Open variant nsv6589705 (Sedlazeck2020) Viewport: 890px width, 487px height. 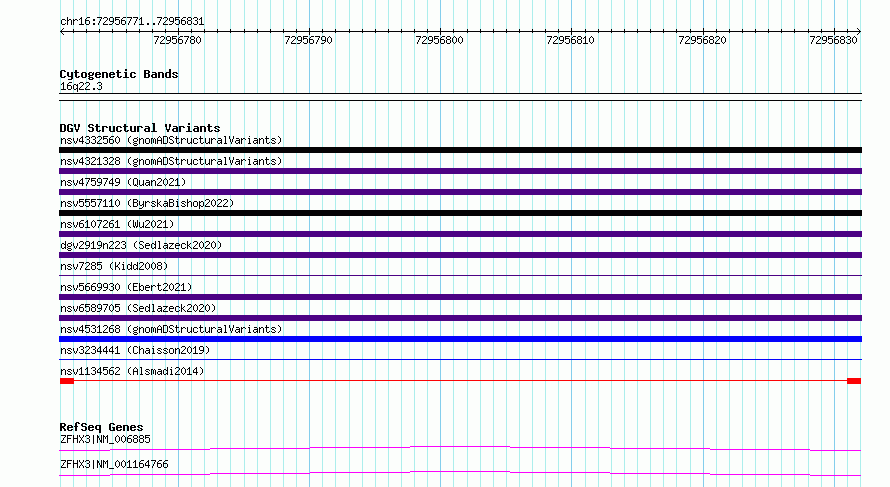coord(138,308)
